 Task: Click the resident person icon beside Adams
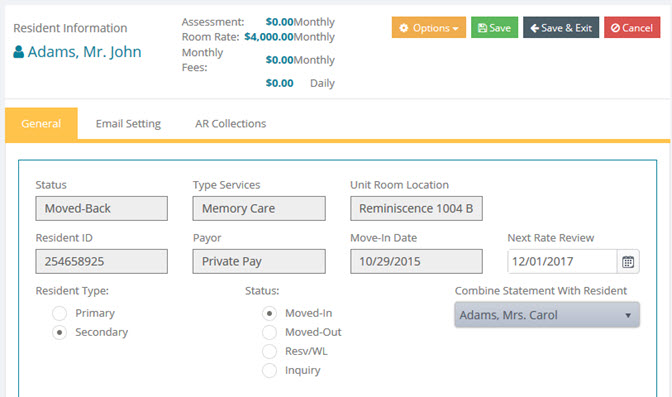(x=18, y=52)
